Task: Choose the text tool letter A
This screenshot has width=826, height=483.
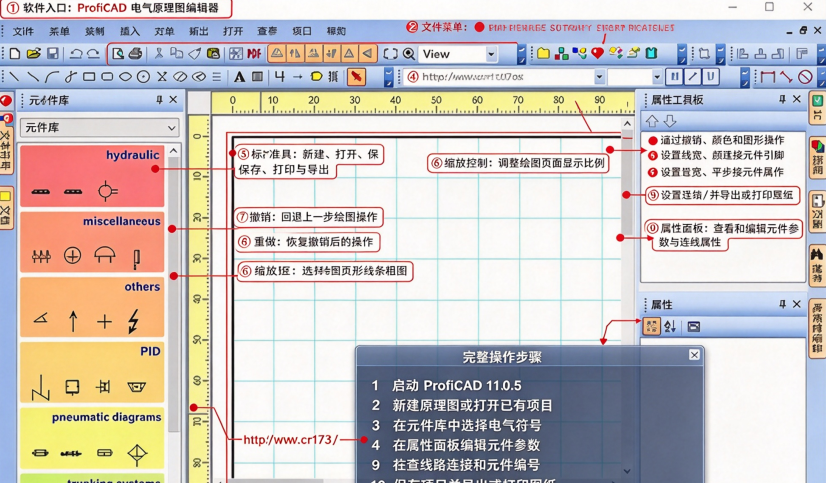Action: [239, 77]
